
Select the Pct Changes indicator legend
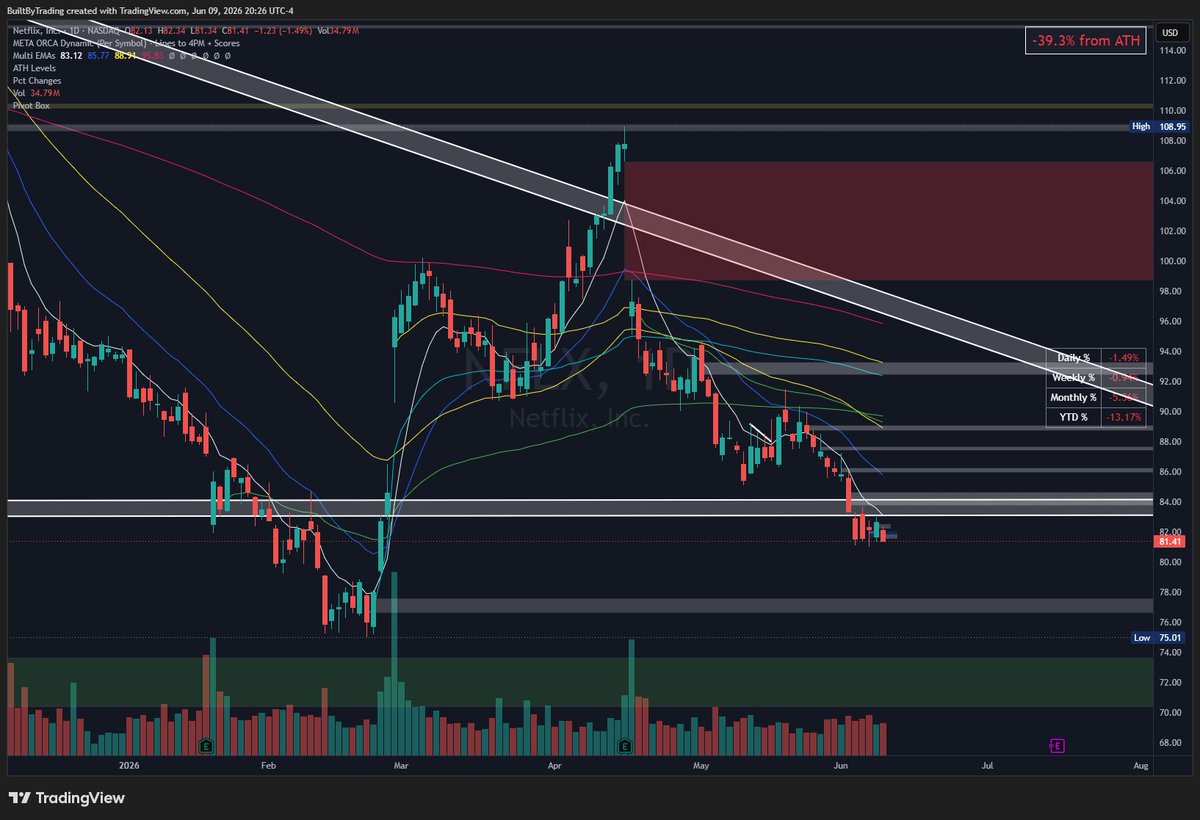(36, 80)
